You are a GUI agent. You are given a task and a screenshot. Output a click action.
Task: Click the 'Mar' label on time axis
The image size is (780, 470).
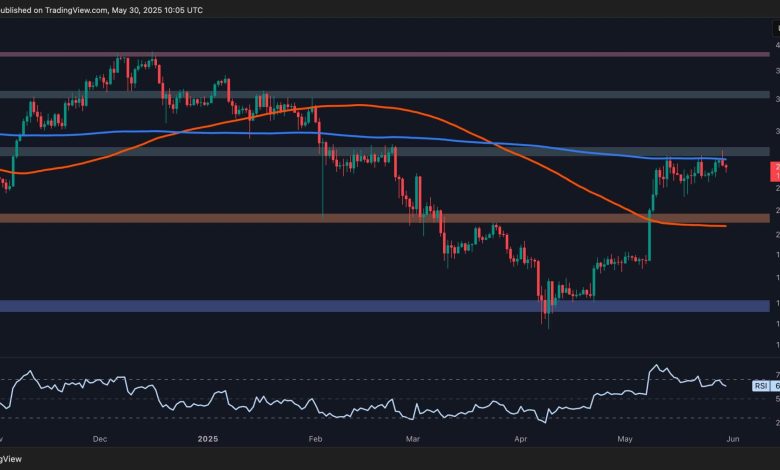click(413, 439)
